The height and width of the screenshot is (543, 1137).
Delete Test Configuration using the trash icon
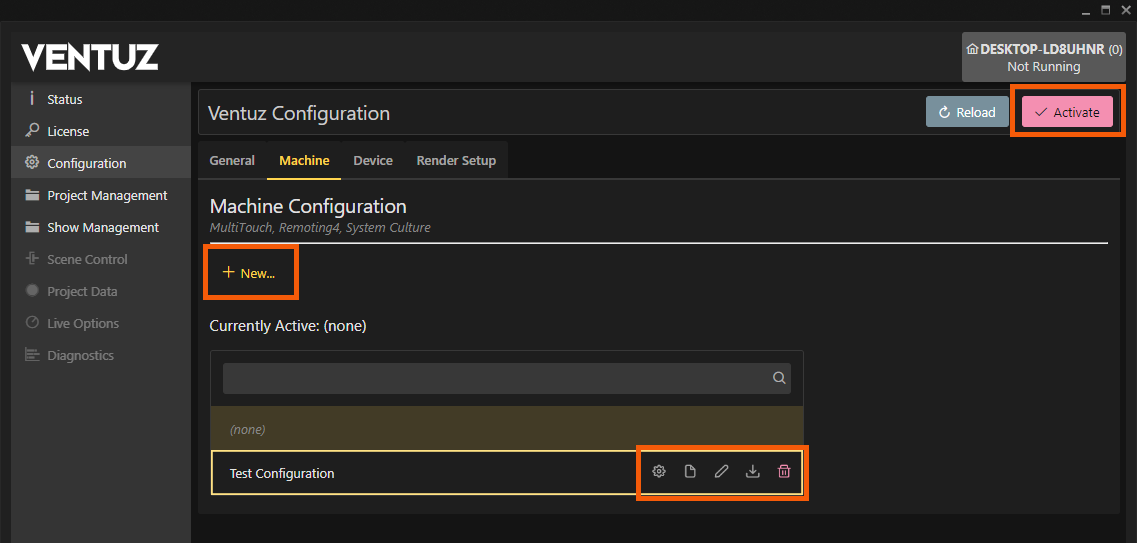click(784, 472)
